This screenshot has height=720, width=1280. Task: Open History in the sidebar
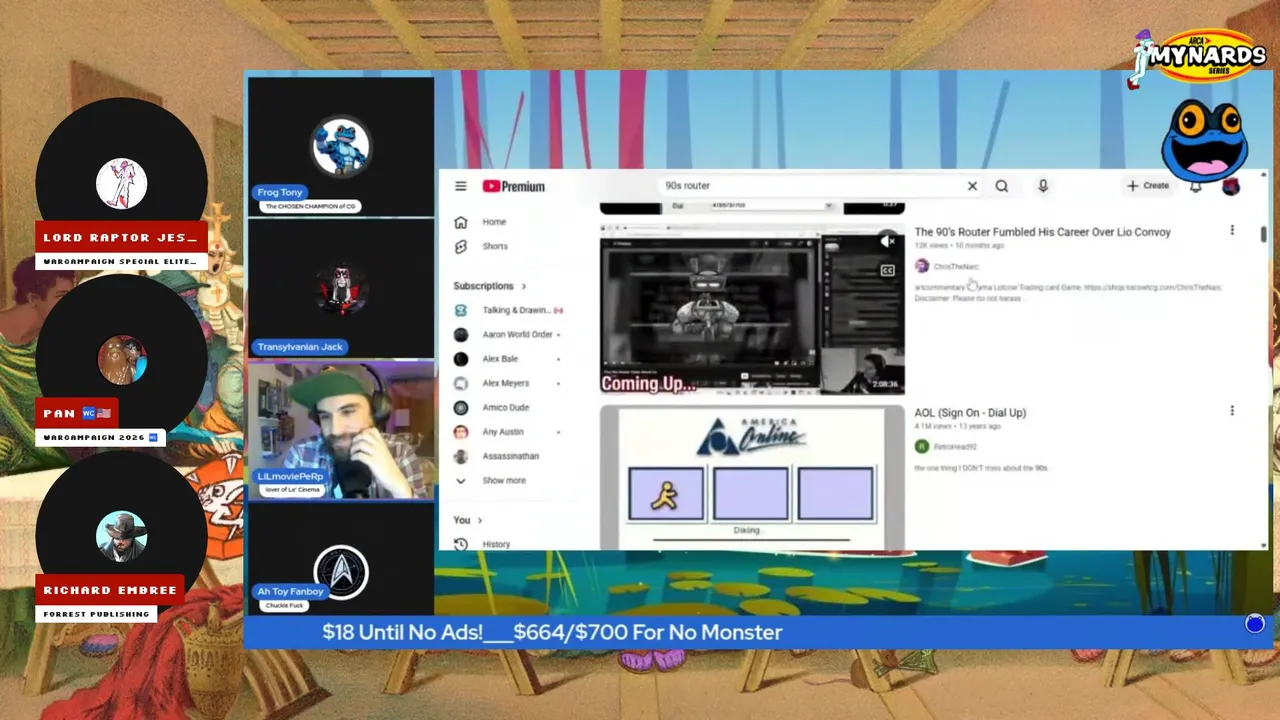click(x=496, y=544)
